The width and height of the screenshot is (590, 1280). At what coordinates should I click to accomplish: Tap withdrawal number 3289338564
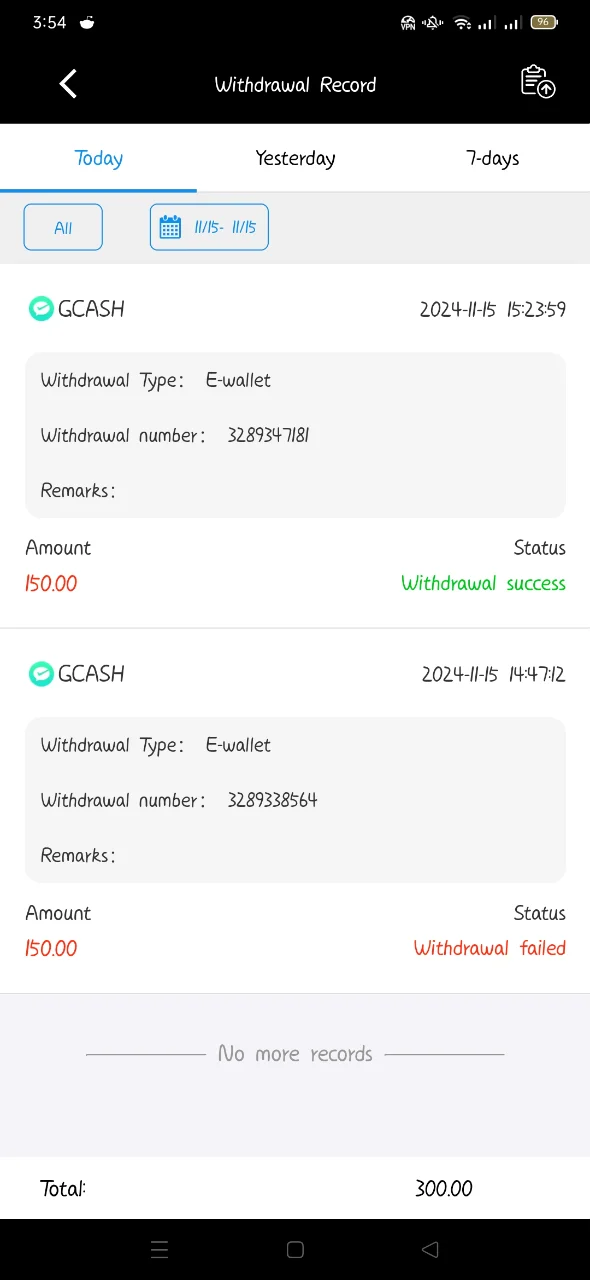click(x=272, y=800)
